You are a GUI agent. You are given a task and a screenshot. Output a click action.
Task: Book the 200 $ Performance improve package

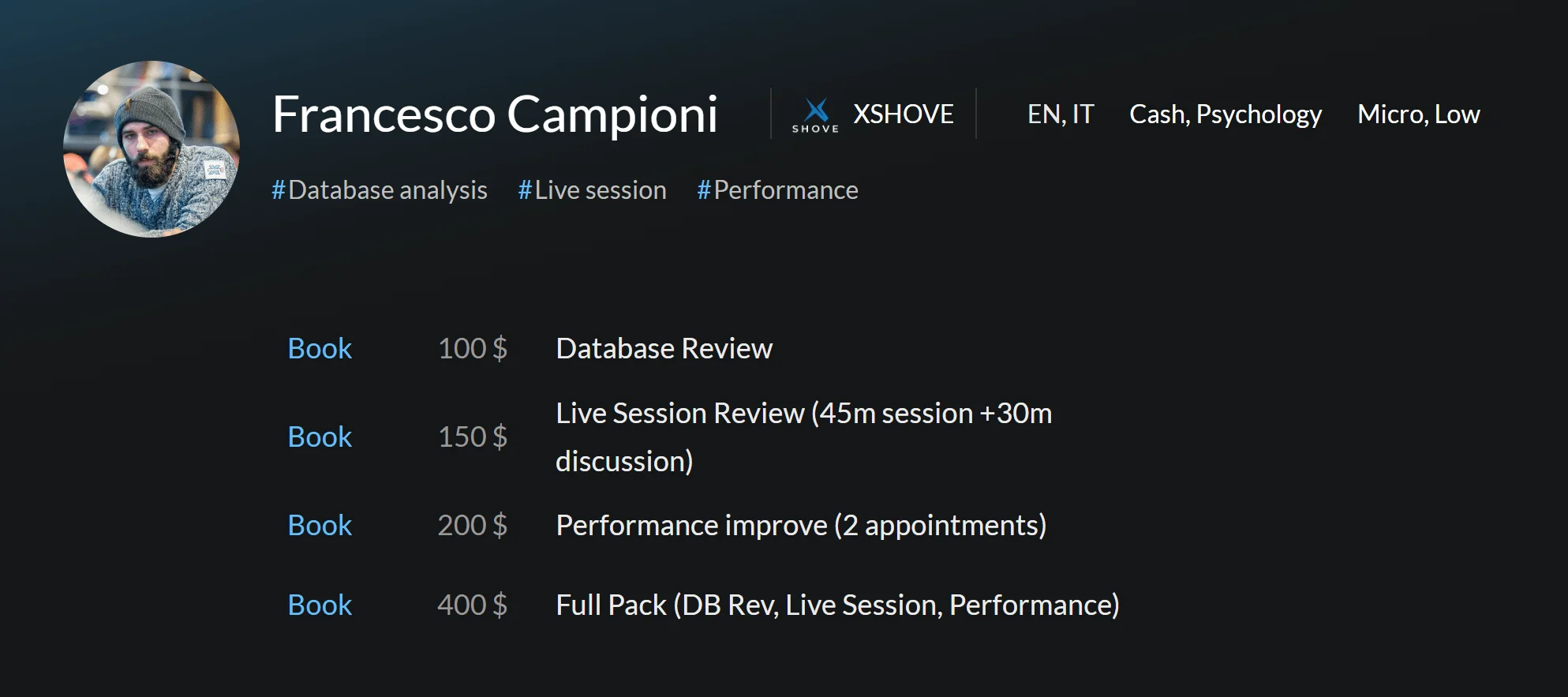click(320, 526)
